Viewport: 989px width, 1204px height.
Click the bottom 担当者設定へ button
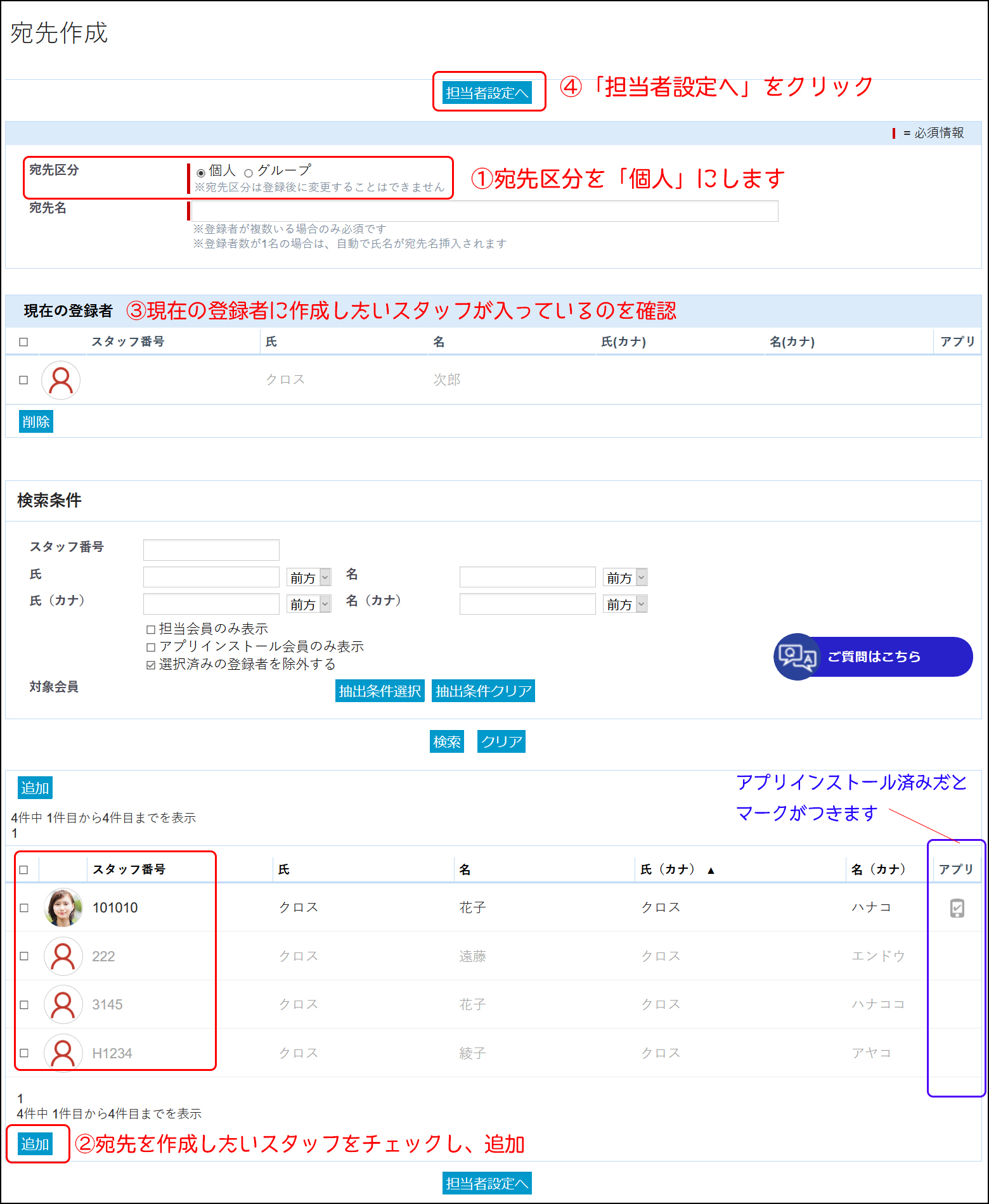487,1183
